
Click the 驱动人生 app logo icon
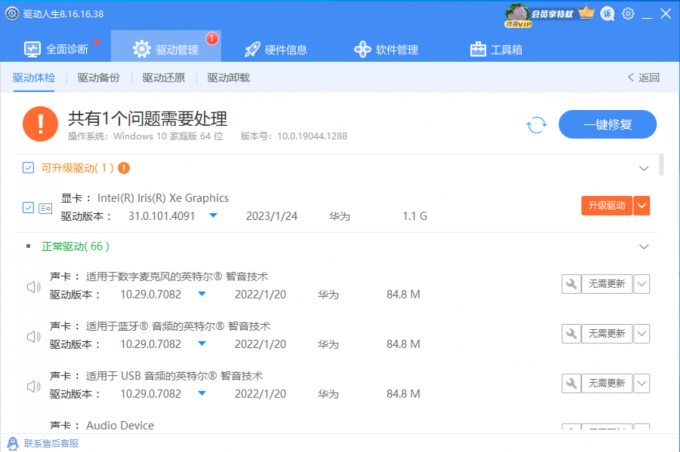(12, 13)
